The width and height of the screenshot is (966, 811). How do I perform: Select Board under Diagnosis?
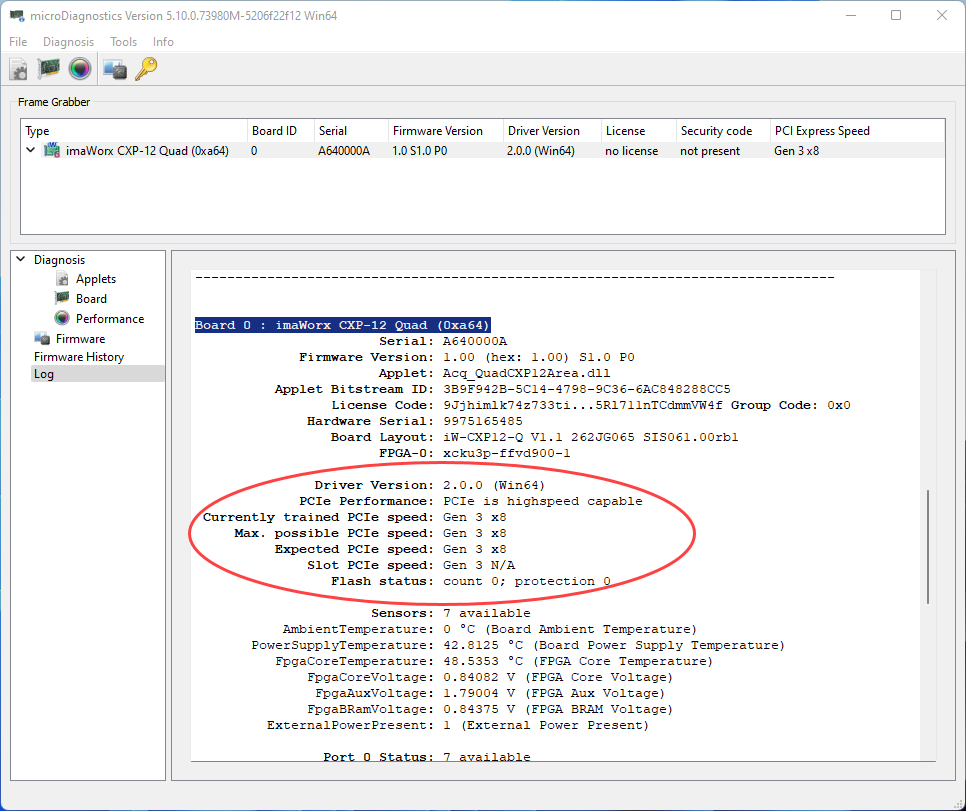(x=91, y=299)
